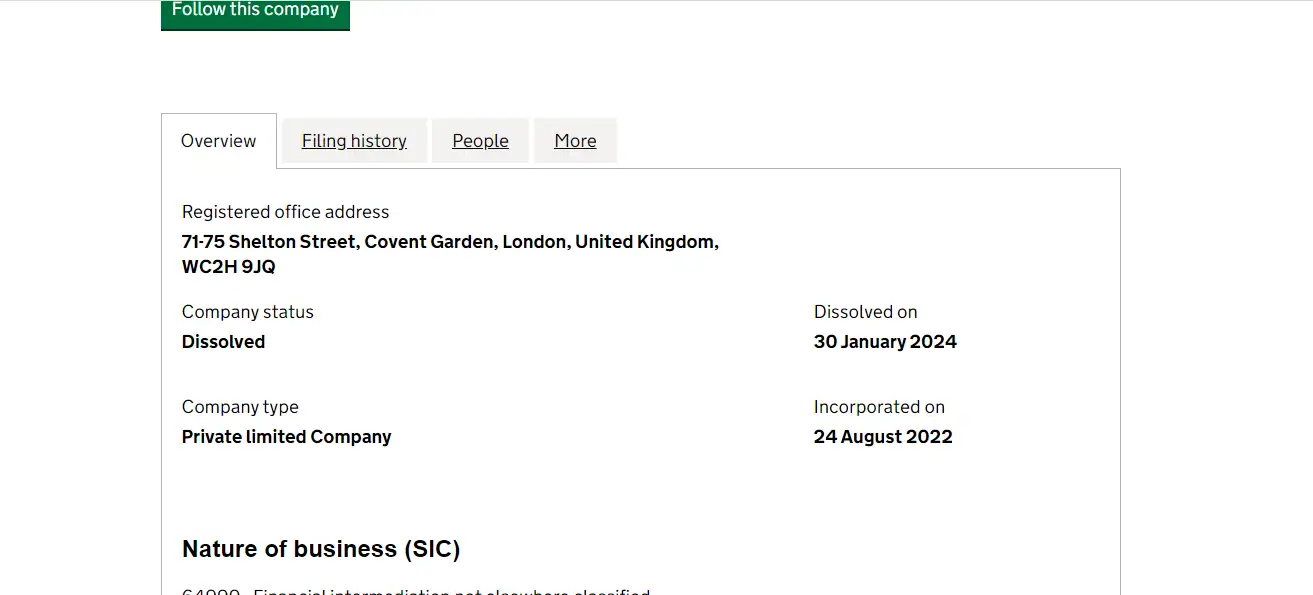This screenshot has height=595, width=1313.
Task: Open the More tab
Action: 575,141
